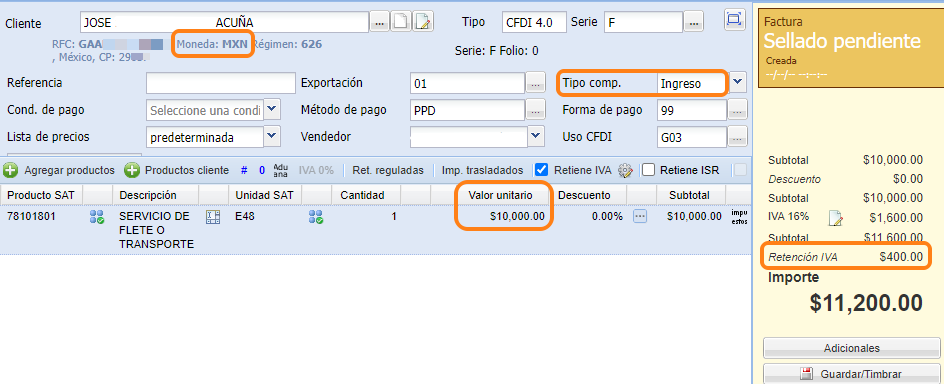Click the Cond. de pago combo box field
Screen dimensions: 944x384
coord(205,110)
